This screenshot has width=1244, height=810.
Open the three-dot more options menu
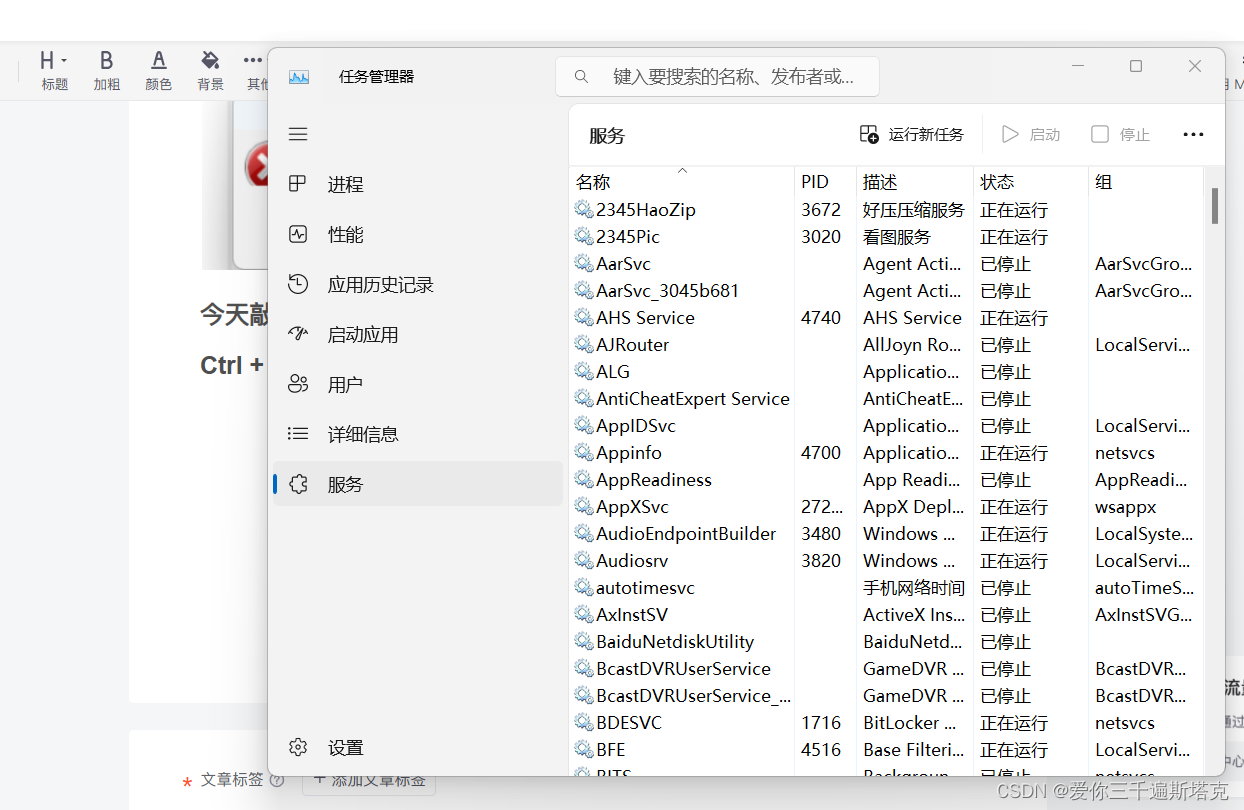click(1193, 134)
